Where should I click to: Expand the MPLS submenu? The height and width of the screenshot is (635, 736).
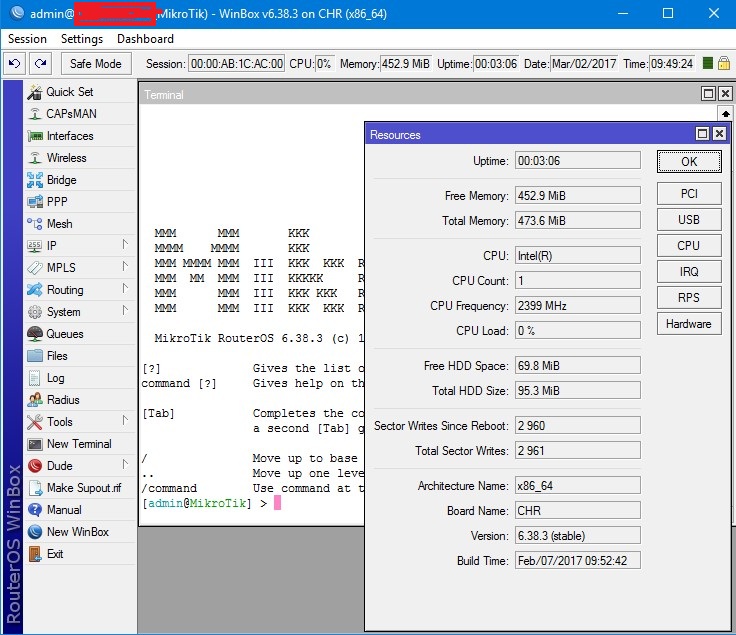click(125, 267)
